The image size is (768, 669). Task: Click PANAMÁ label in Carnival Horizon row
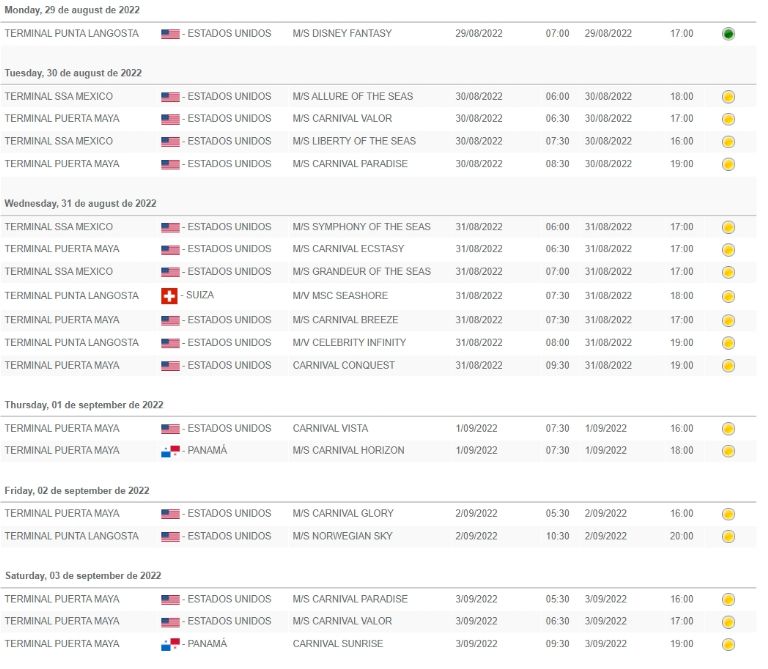click(x=207, y=450)
